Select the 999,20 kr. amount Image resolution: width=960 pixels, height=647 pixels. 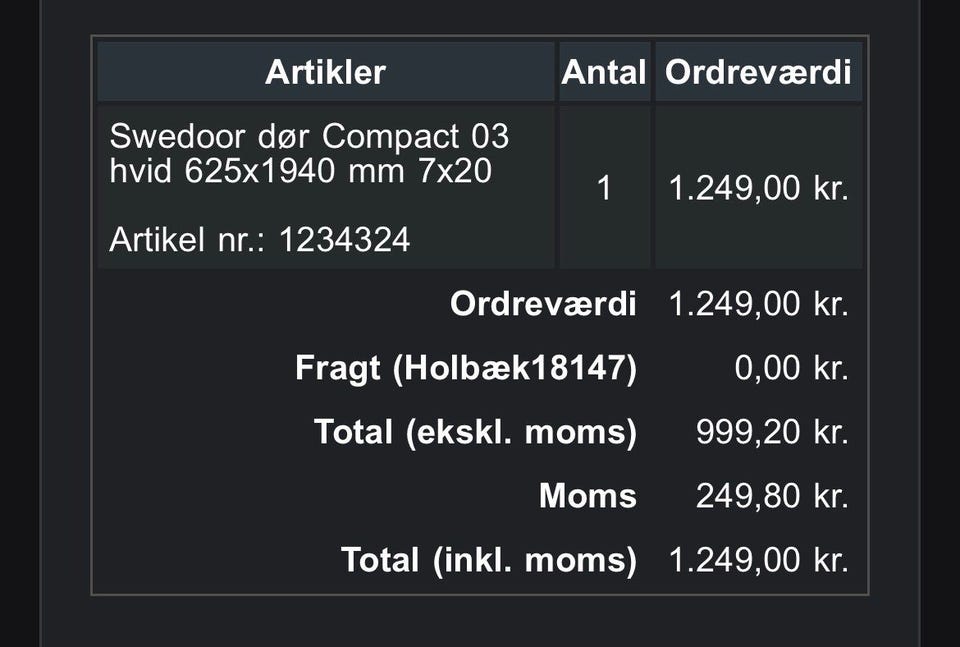click(x=772, y=432)
